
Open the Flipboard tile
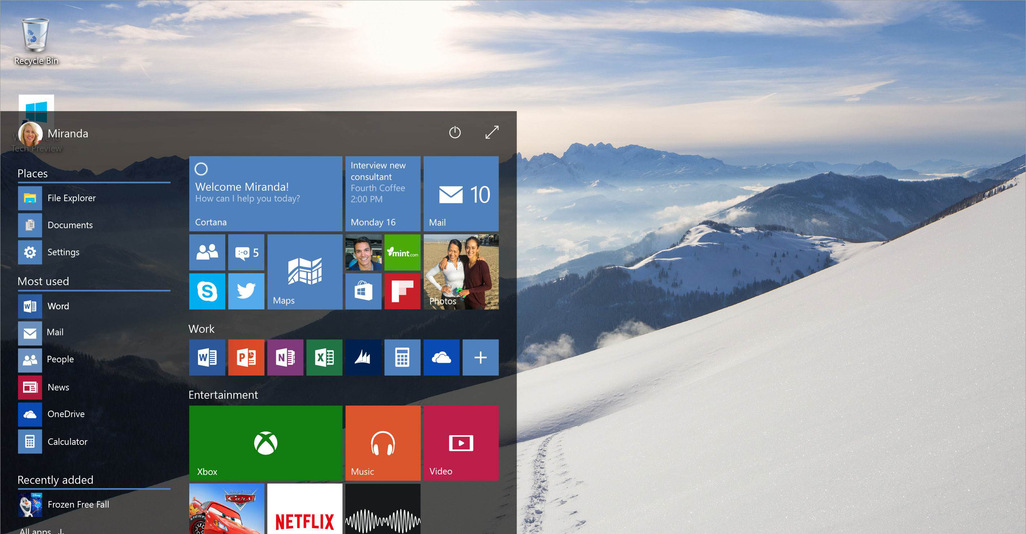[x=402, y=292]
